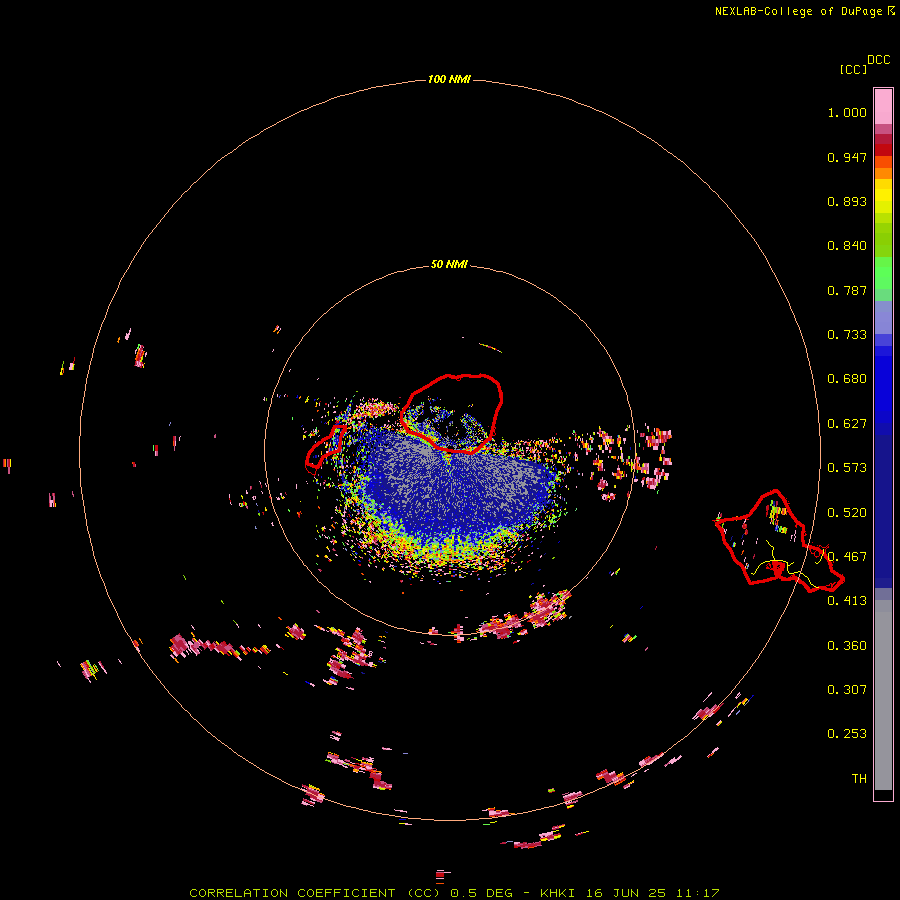900x900 pixels.
Task: Click the 0.520 scale value
Action: pyautogui.click(x=847, y=513)
